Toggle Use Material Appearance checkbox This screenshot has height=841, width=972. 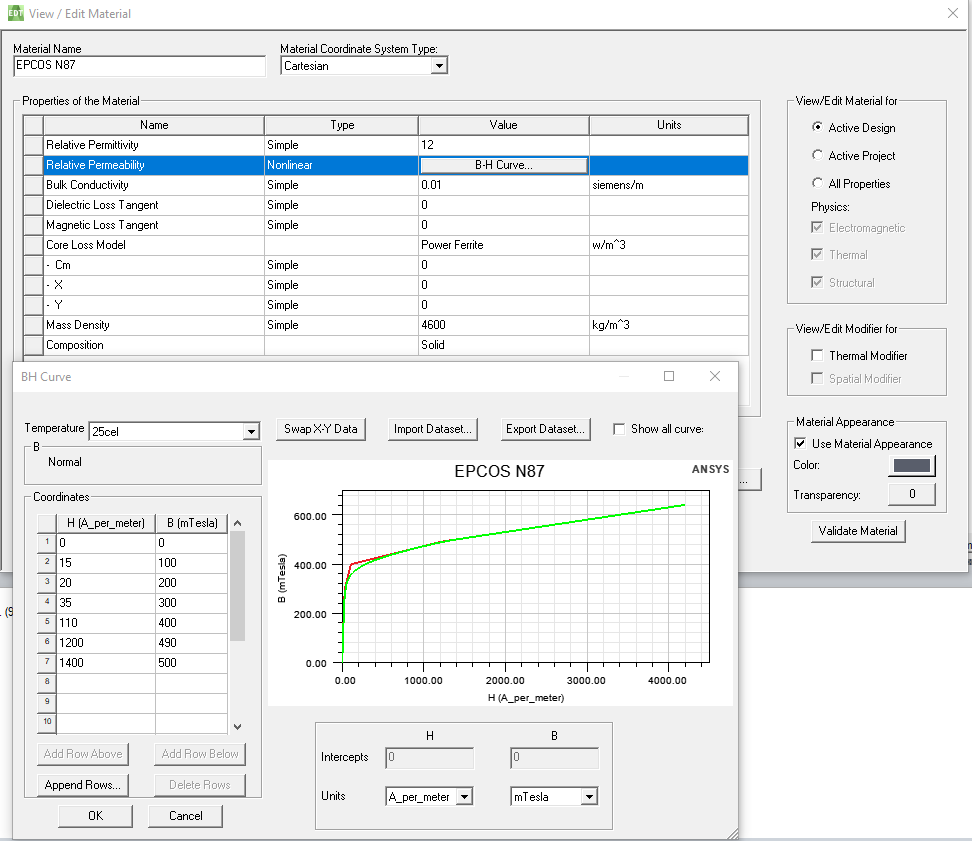point(800,444)
